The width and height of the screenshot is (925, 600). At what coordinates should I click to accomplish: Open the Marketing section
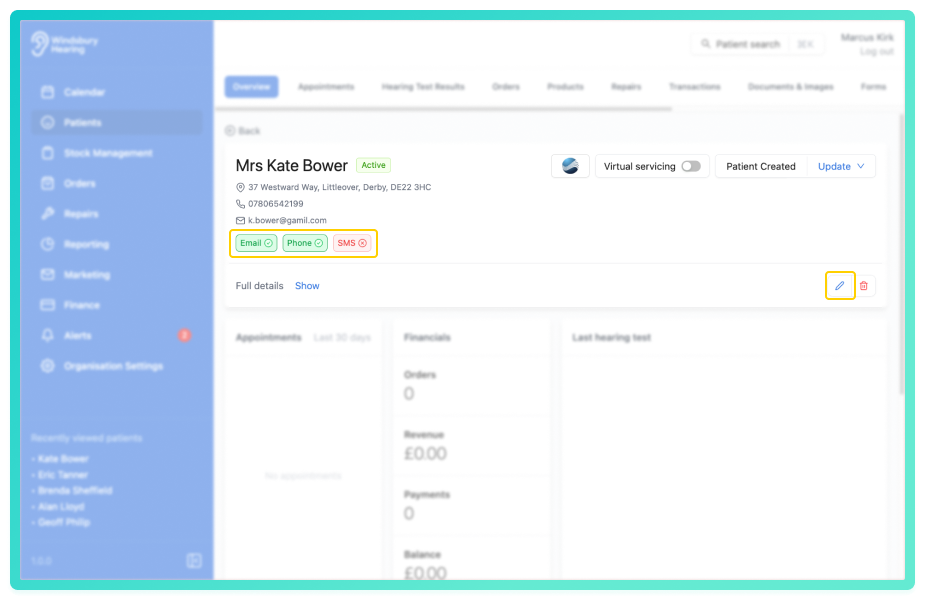click(116, 275)
